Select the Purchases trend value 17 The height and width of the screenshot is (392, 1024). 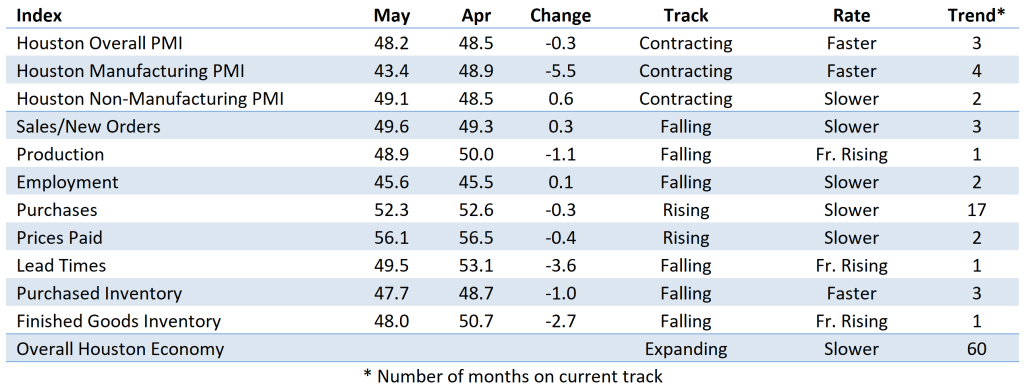coord(976,210)
